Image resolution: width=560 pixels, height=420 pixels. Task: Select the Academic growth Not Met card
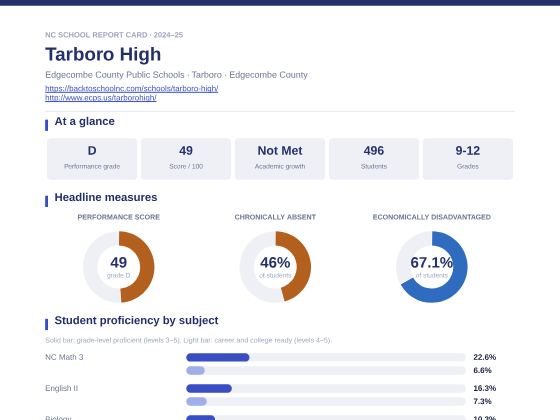coord(280,159)
